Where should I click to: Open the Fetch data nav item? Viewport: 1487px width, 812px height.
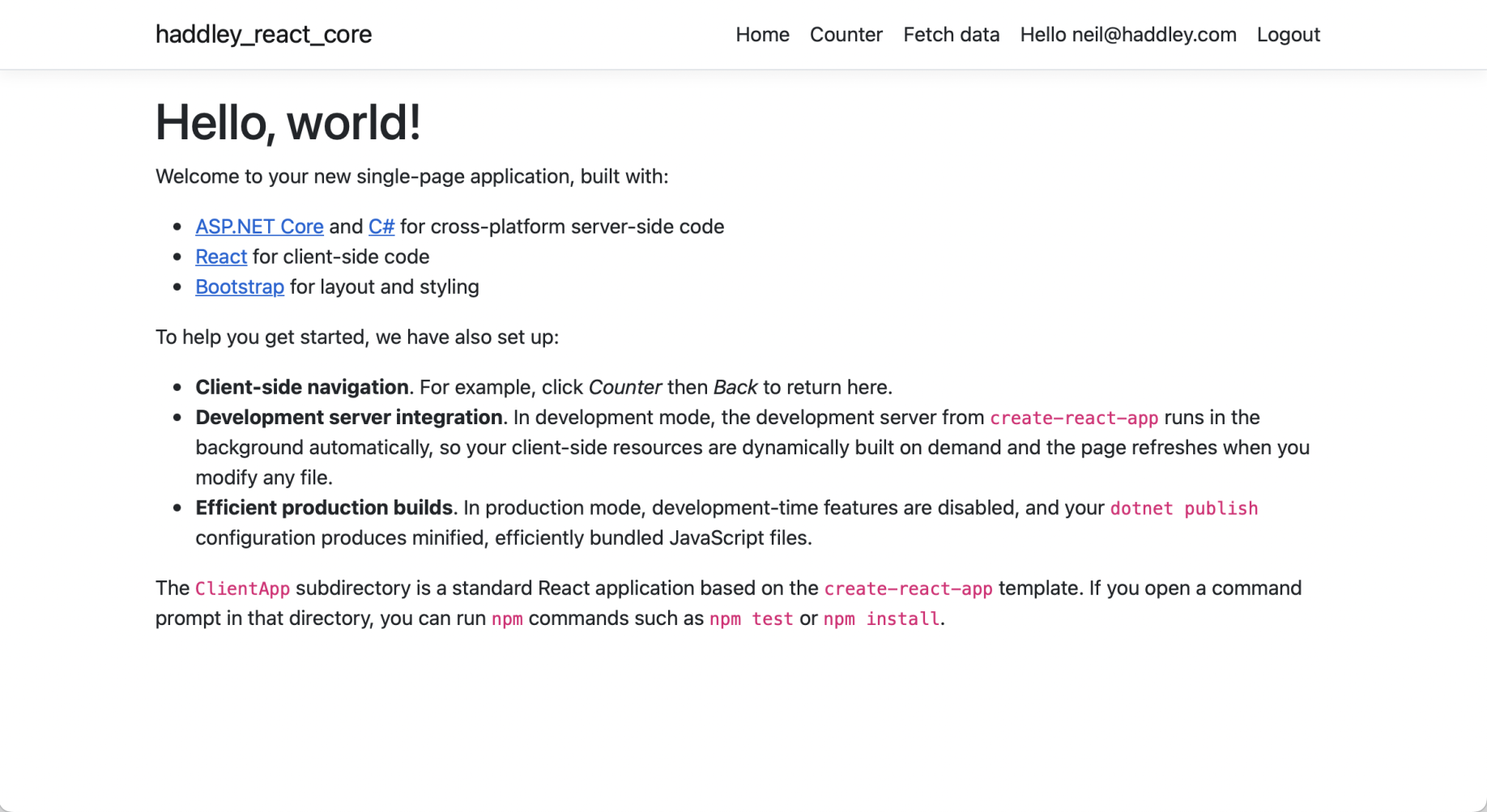pyautogui.click(x=951, y=35)
